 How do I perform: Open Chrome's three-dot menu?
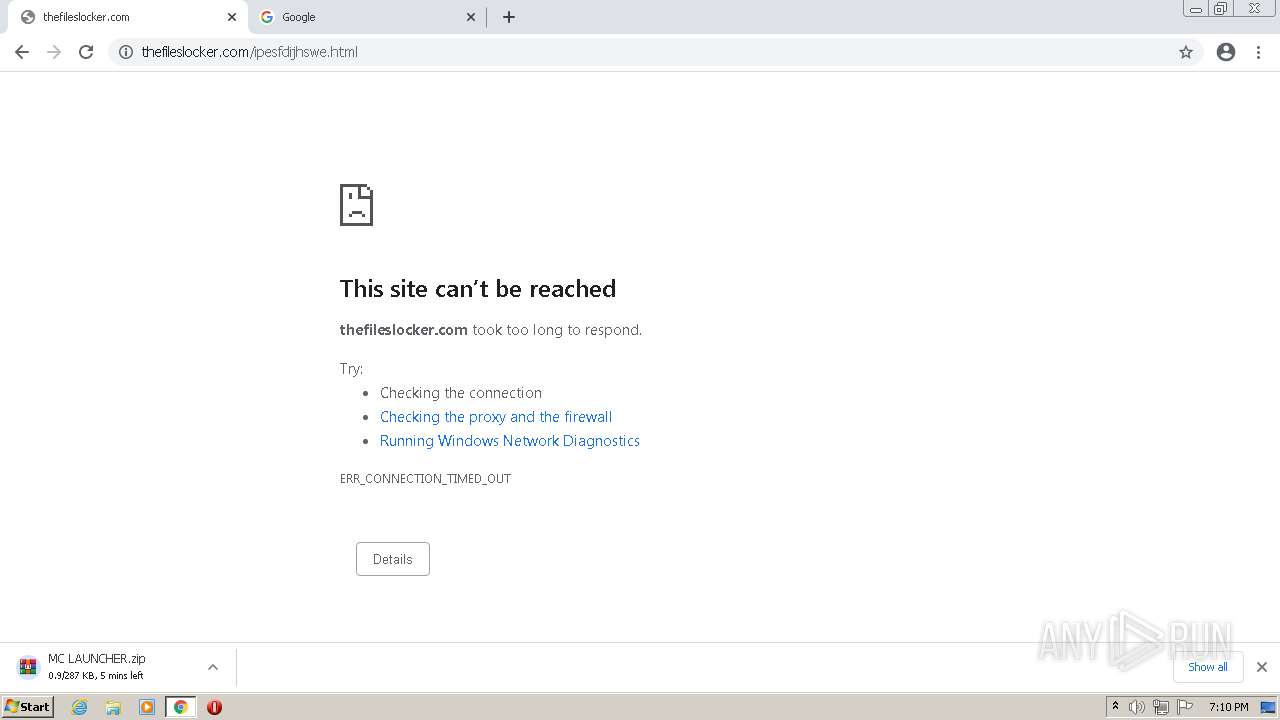click(x=1259, y=52)
